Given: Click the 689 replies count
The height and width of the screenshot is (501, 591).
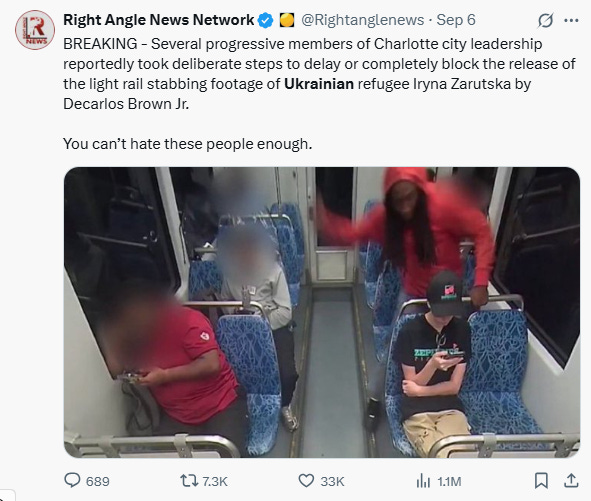Looking at the screenshot, I should pos(98,481).
